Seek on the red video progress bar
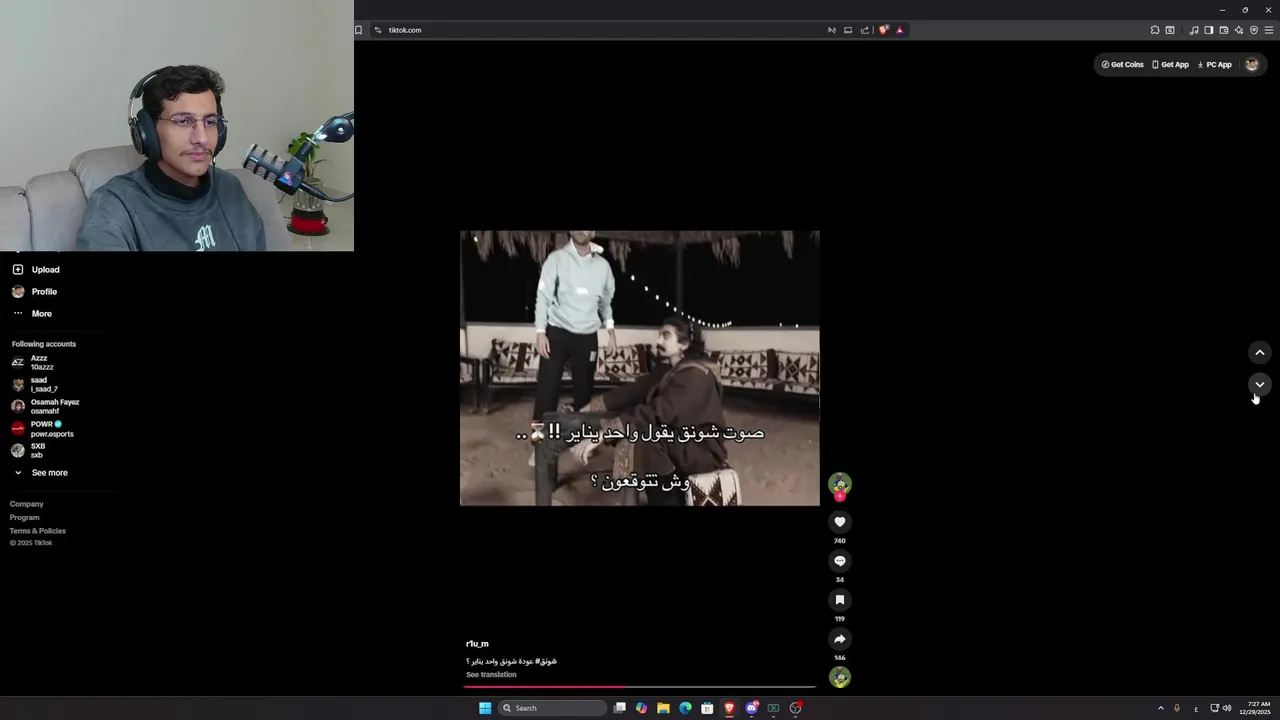 pos(640,687)
